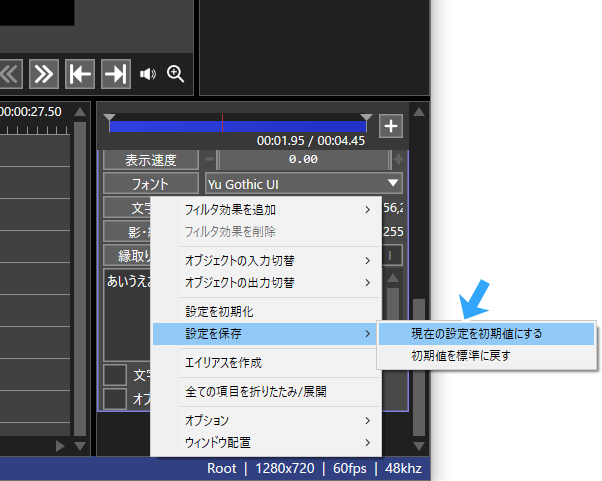Click the settings panel scroll-down arrow

tap(419, 446)
